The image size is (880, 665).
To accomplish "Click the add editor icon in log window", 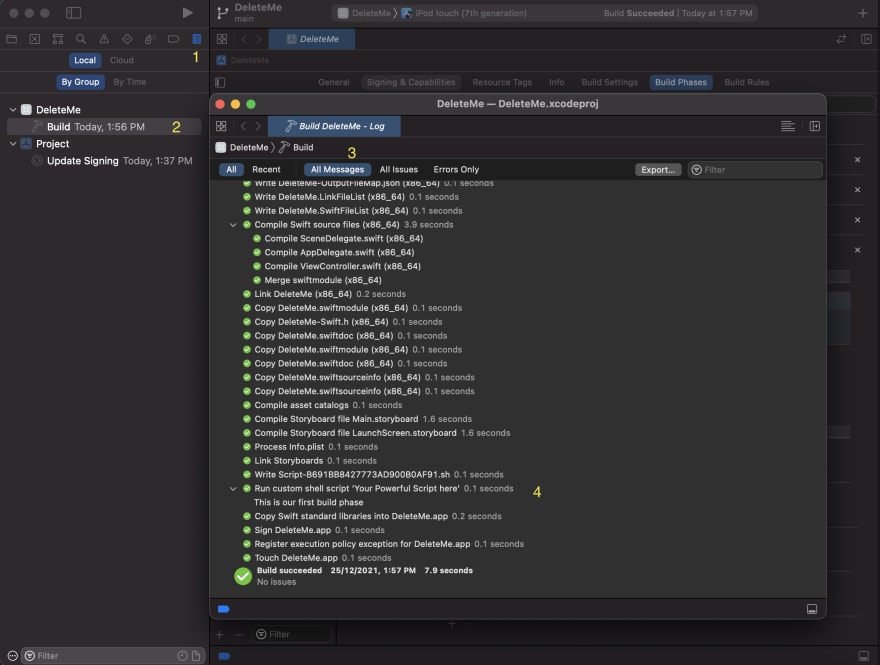I will pyautogui.click(x=815, y=126).
